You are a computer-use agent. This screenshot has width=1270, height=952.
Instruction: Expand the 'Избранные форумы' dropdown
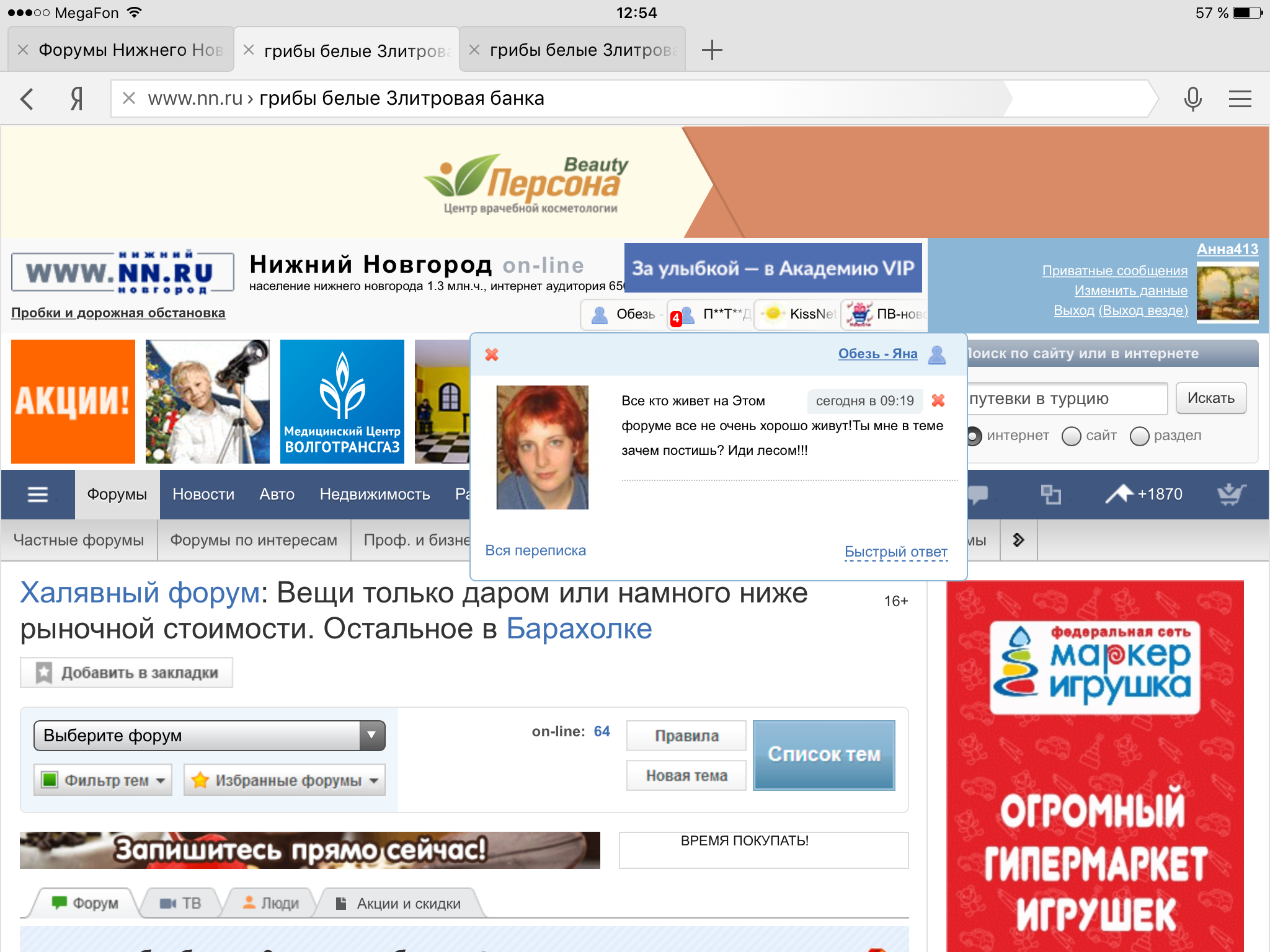point(285,780)
